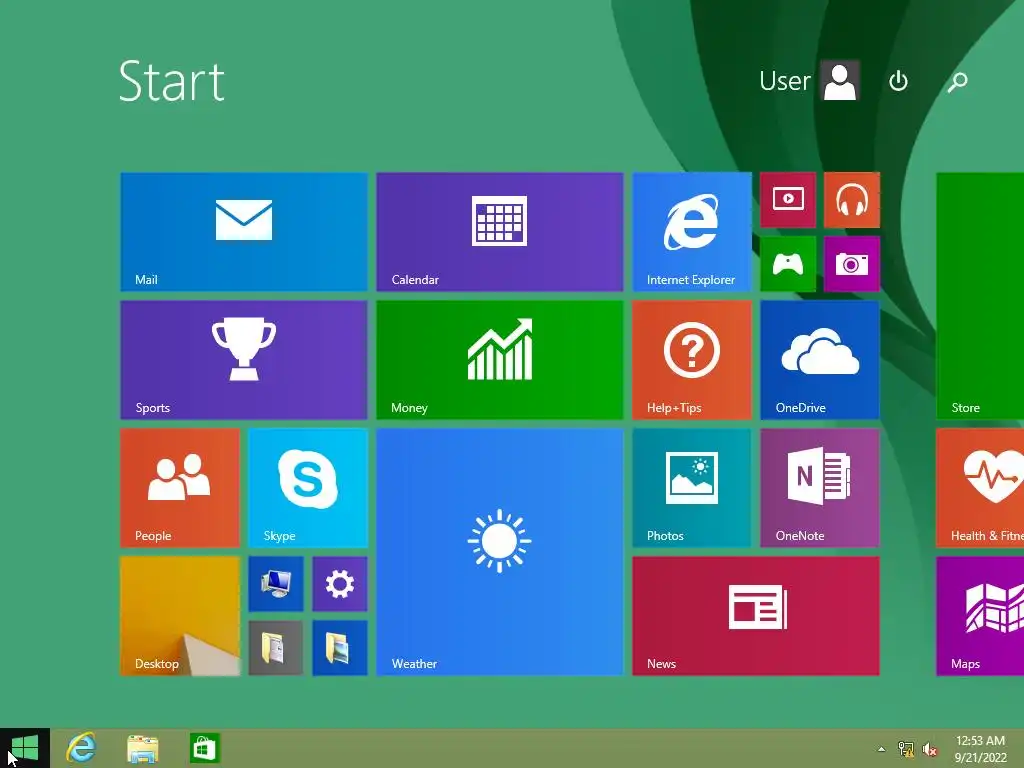
Task: Launch the OneNote tile
Action: (x=820, y=488)
